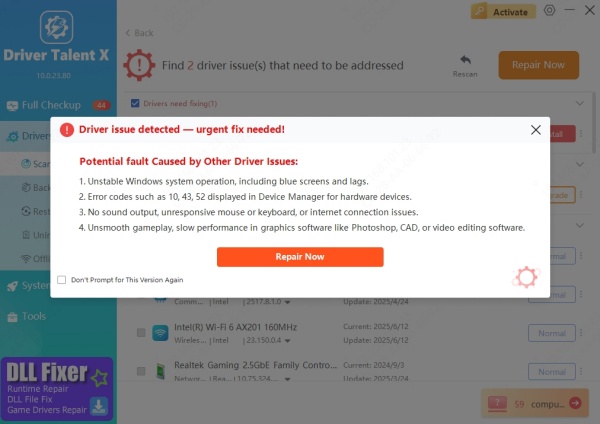Screen dimensions: 600x424
Task: Toggle checkbox for Realtek Gaming 2.5GbE driver
Action: (x=141, y=371)
